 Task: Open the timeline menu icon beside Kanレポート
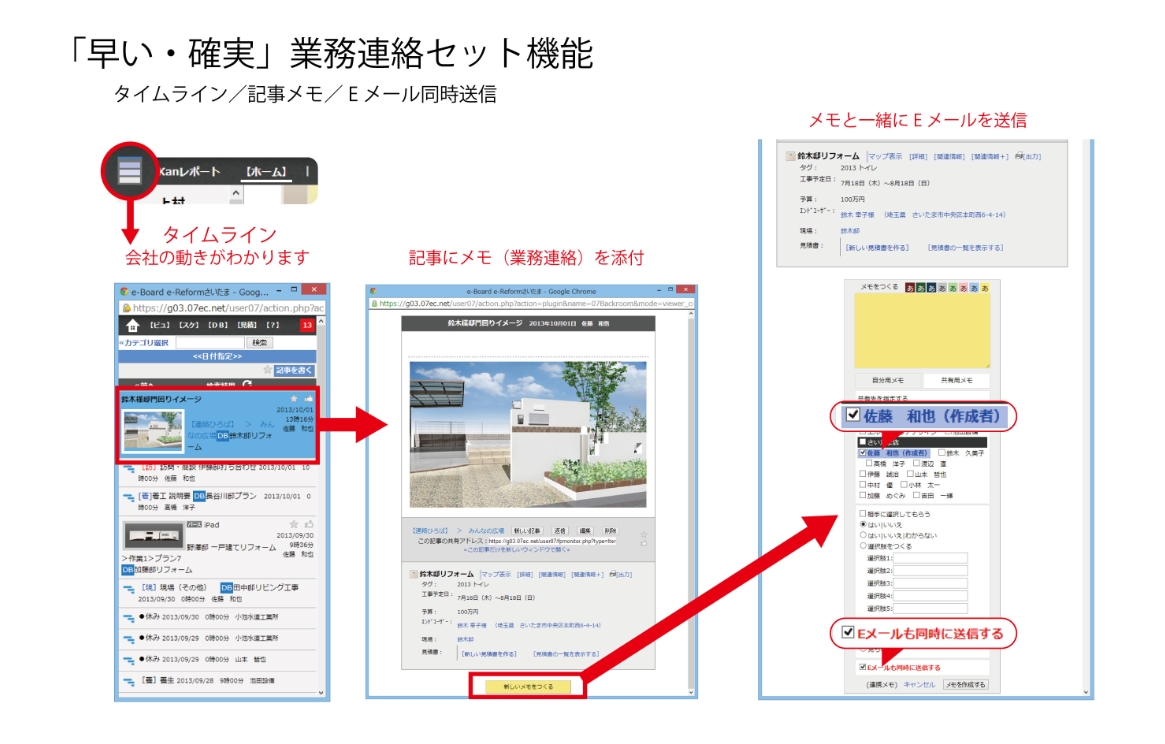click(130, 171)
